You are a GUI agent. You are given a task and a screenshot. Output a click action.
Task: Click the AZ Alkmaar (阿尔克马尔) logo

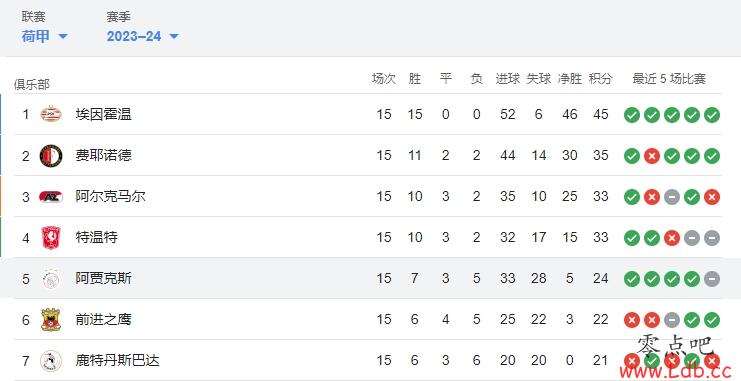click(51, 197)
